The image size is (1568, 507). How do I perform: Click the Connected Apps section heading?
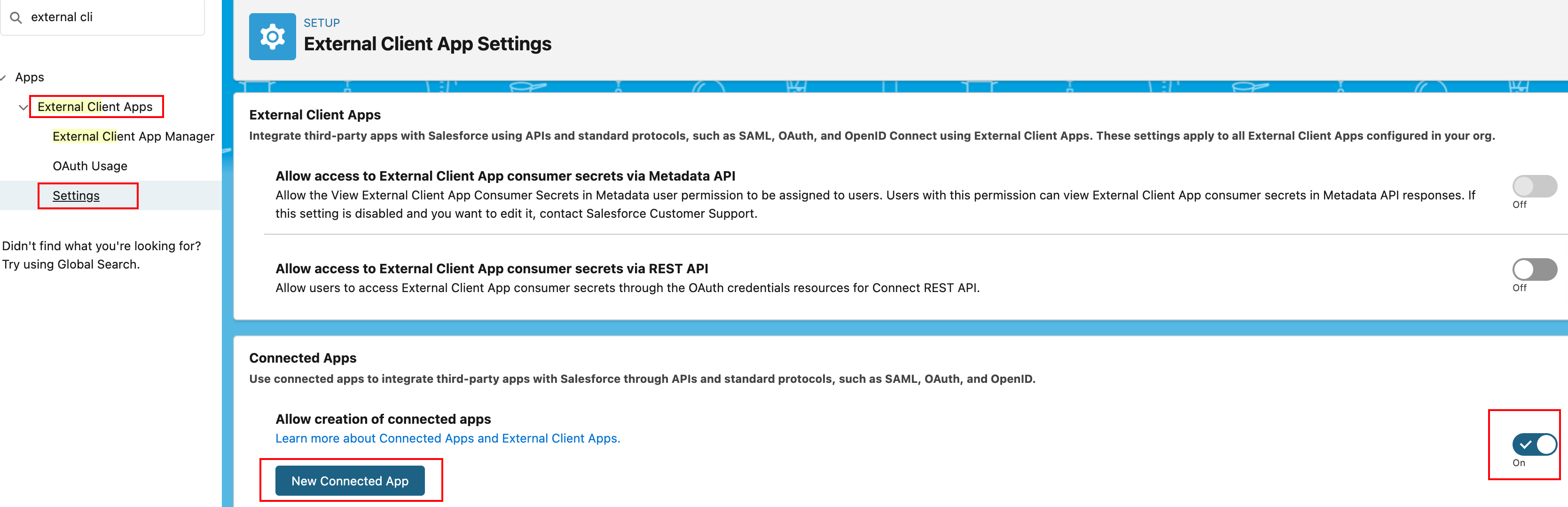click(303, 358)
